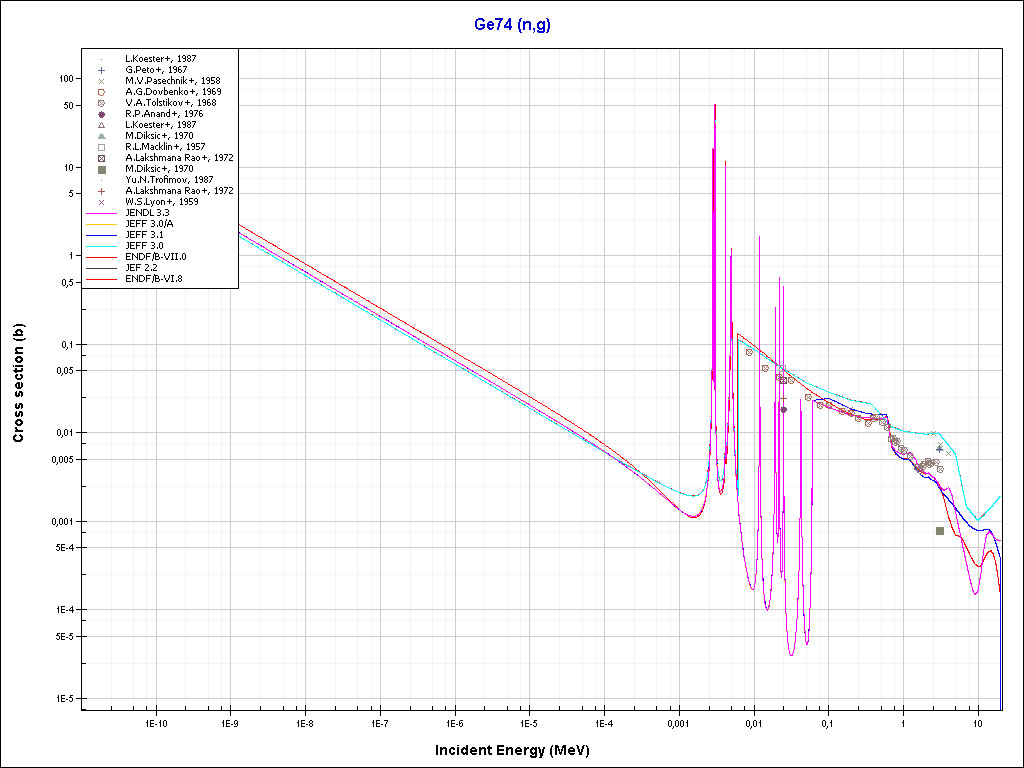Click the M.Diksic filled square data point in plot

coord(940,531)
